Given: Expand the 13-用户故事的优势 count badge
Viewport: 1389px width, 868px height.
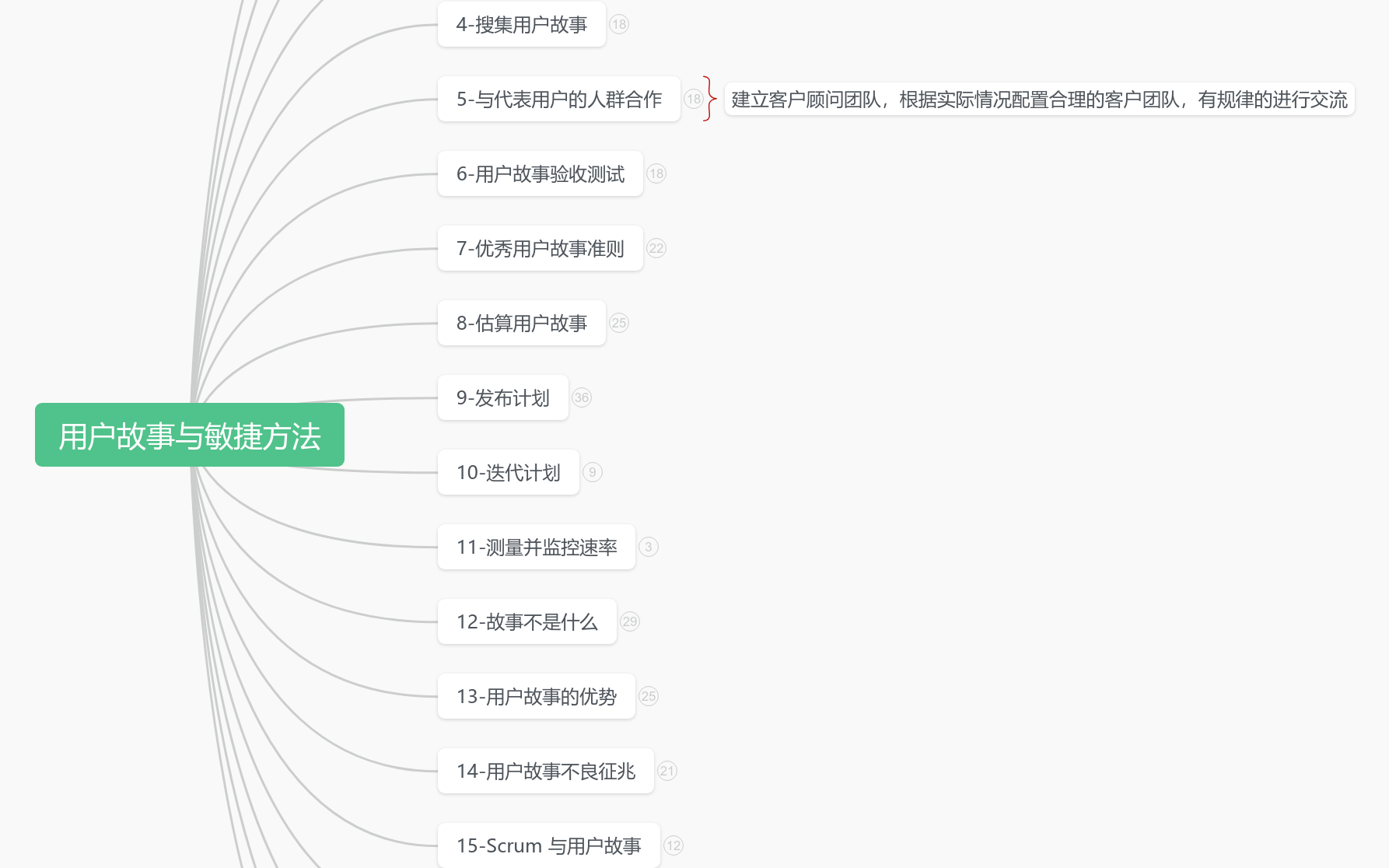Looking at the screenshot, I should point(649,697).
